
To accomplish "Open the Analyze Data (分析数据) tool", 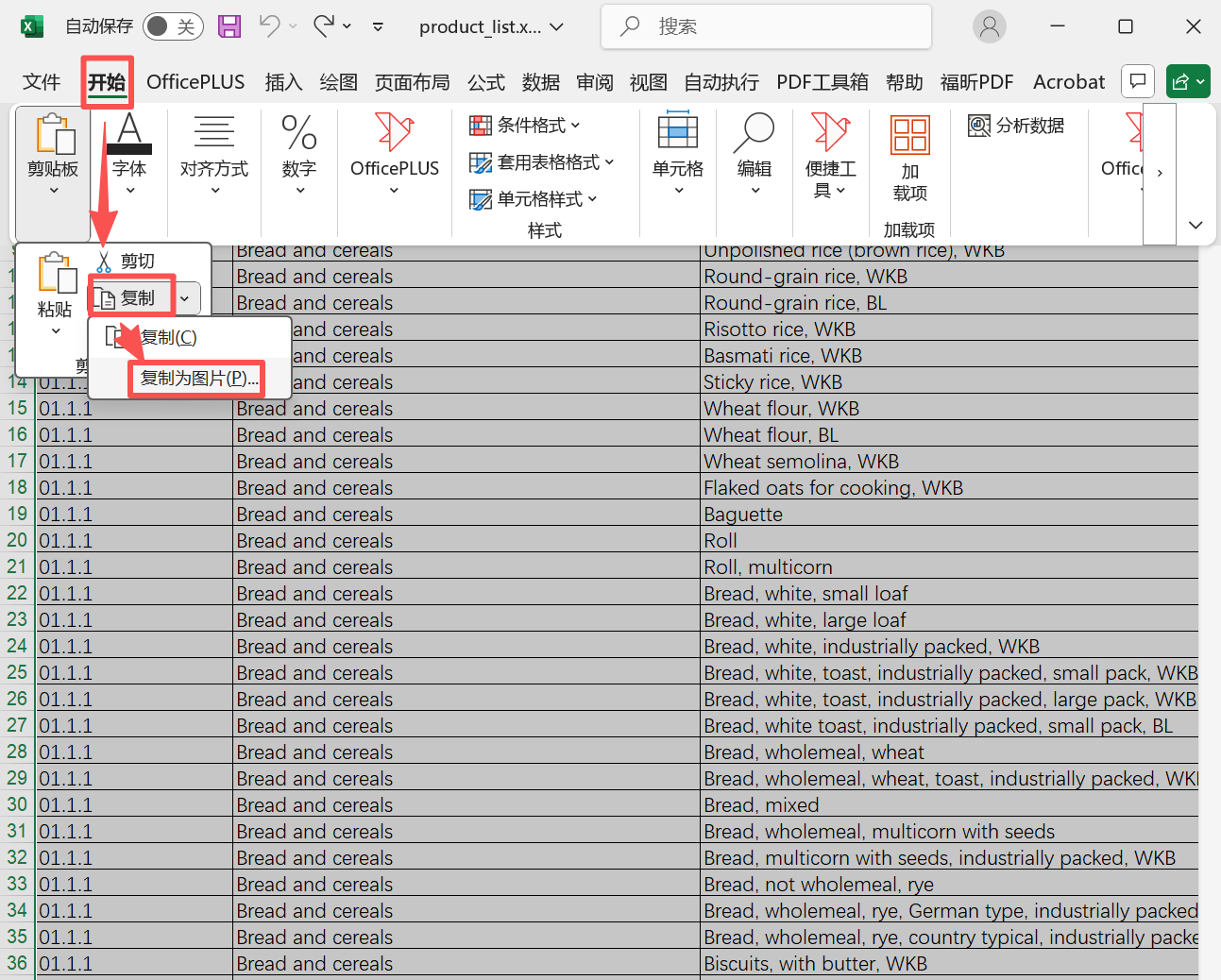I will [1016, 126].
